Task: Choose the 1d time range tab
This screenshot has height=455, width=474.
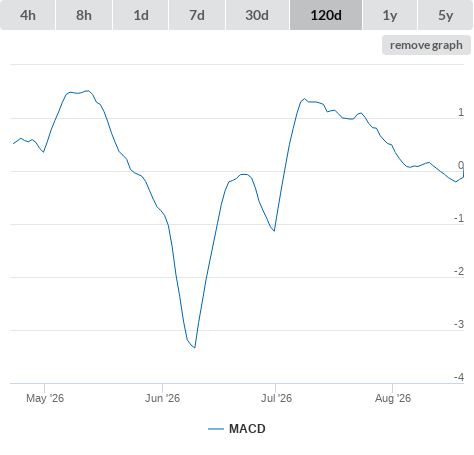Action: point(141,15)
